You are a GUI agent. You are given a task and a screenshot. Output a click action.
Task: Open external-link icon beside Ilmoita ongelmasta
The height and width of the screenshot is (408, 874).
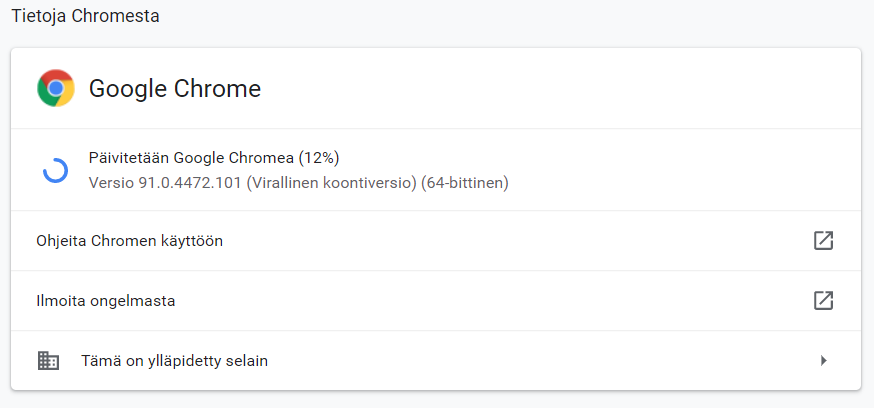click(x=823, y=300)
